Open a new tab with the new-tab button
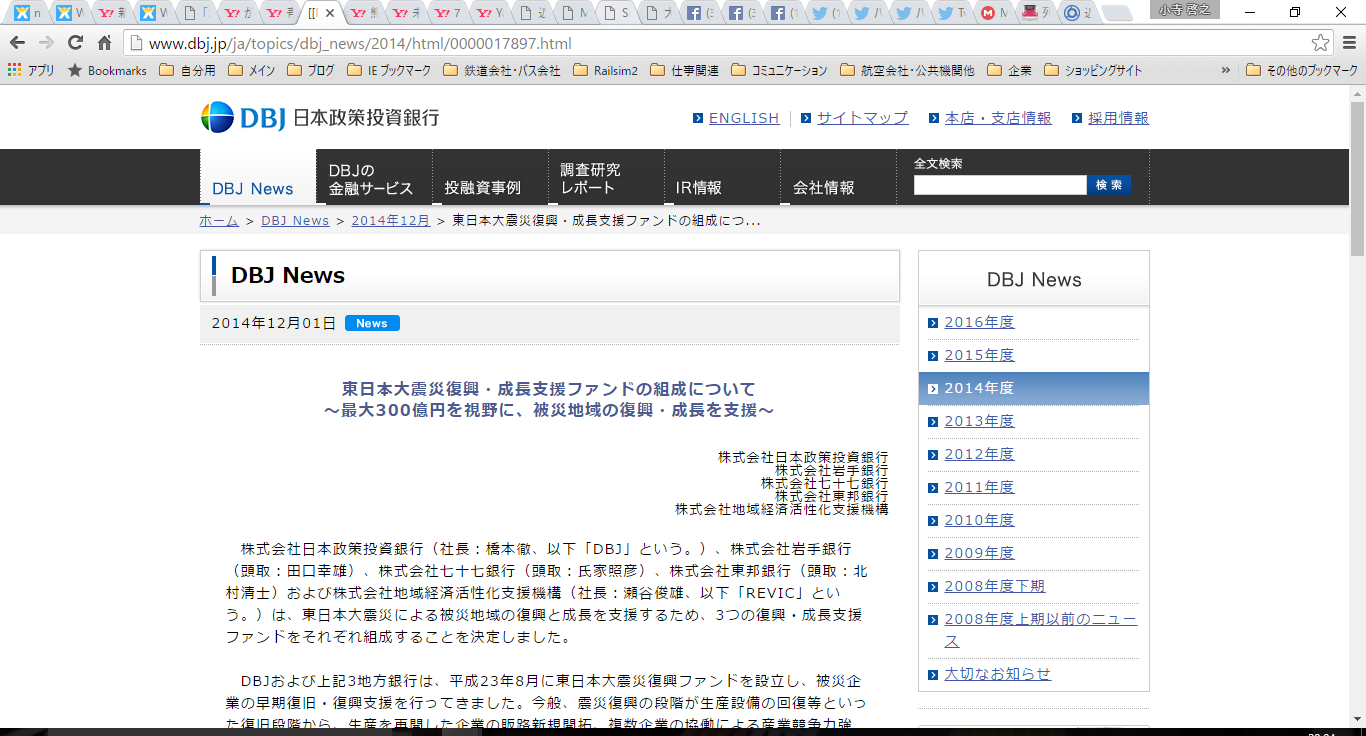1366x736 pixels. [1117, 14]
